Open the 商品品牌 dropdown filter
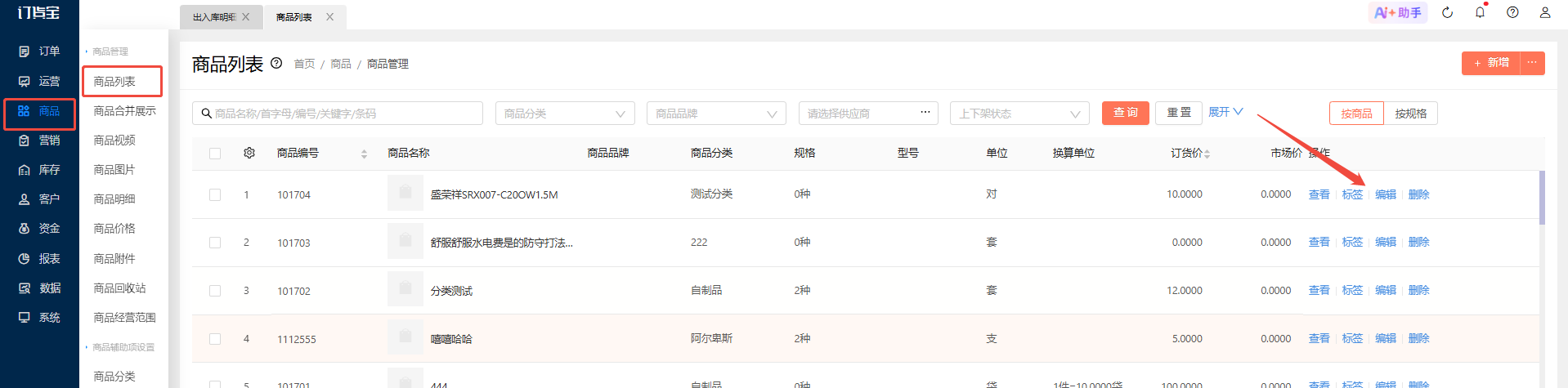The image size is (1568, 388). point(716,114)
